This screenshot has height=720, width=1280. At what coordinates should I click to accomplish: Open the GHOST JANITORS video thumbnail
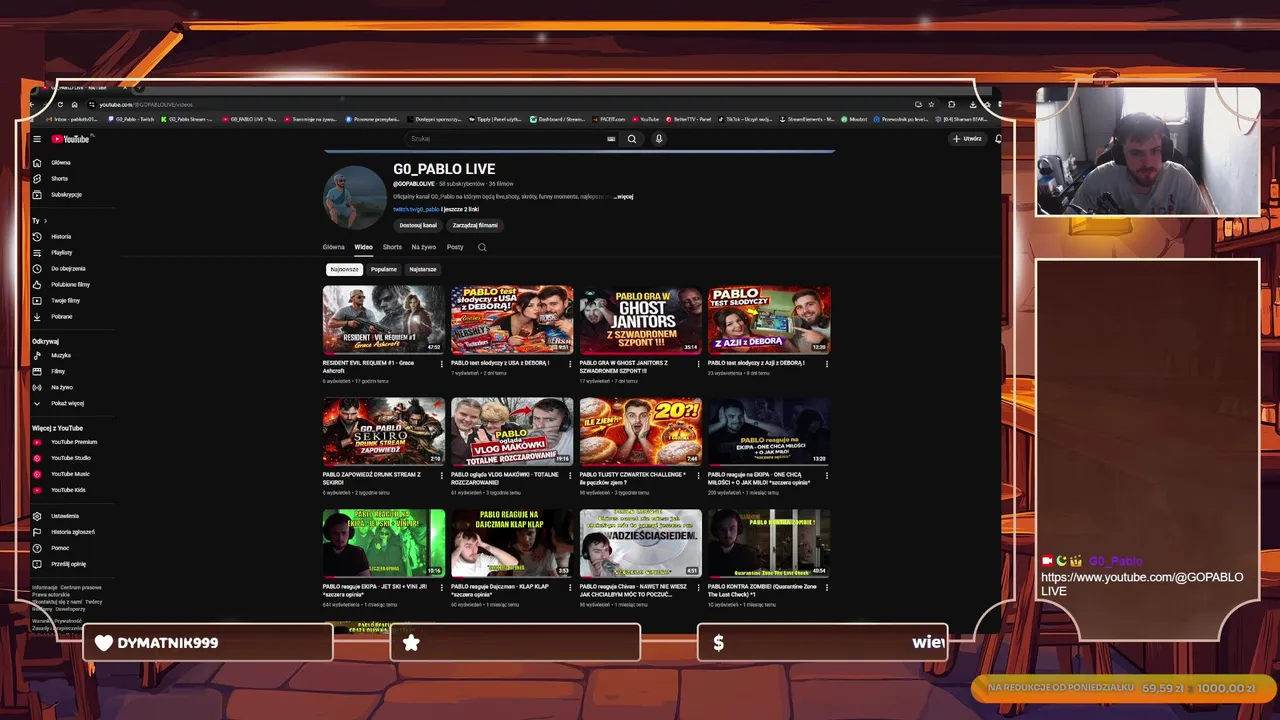pyautogui.click(x=641, y=320)
